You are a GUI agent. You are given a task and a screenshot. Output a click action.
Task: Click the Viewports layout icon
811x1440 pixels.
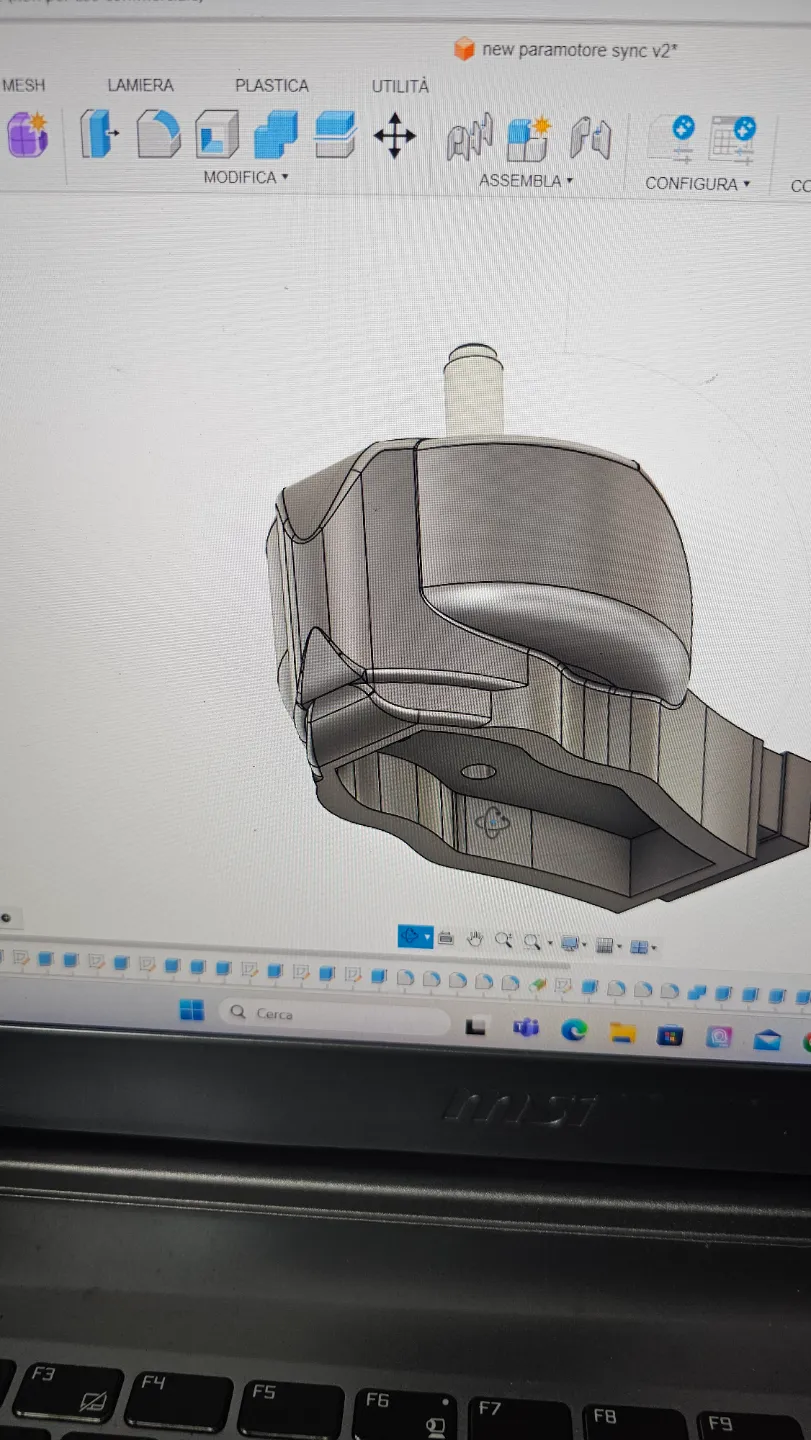[639, 946]
